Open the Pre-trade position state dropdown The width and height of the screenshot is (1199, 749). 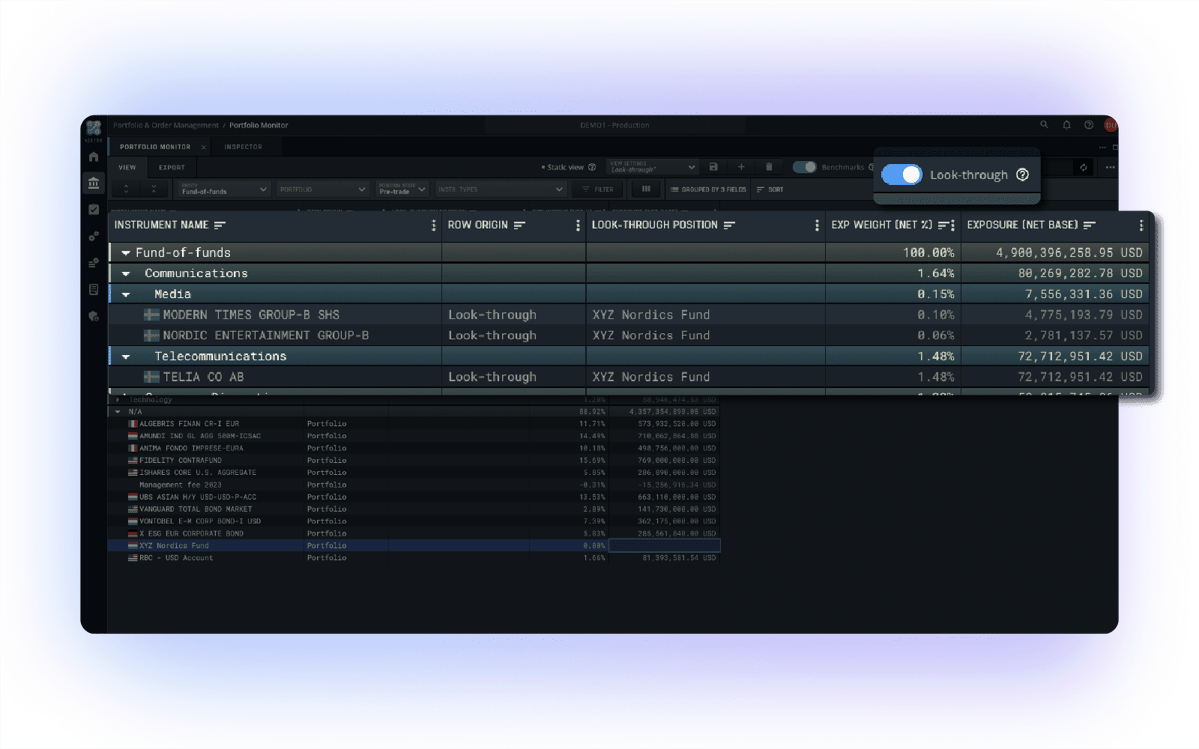[x=400, y=189]
